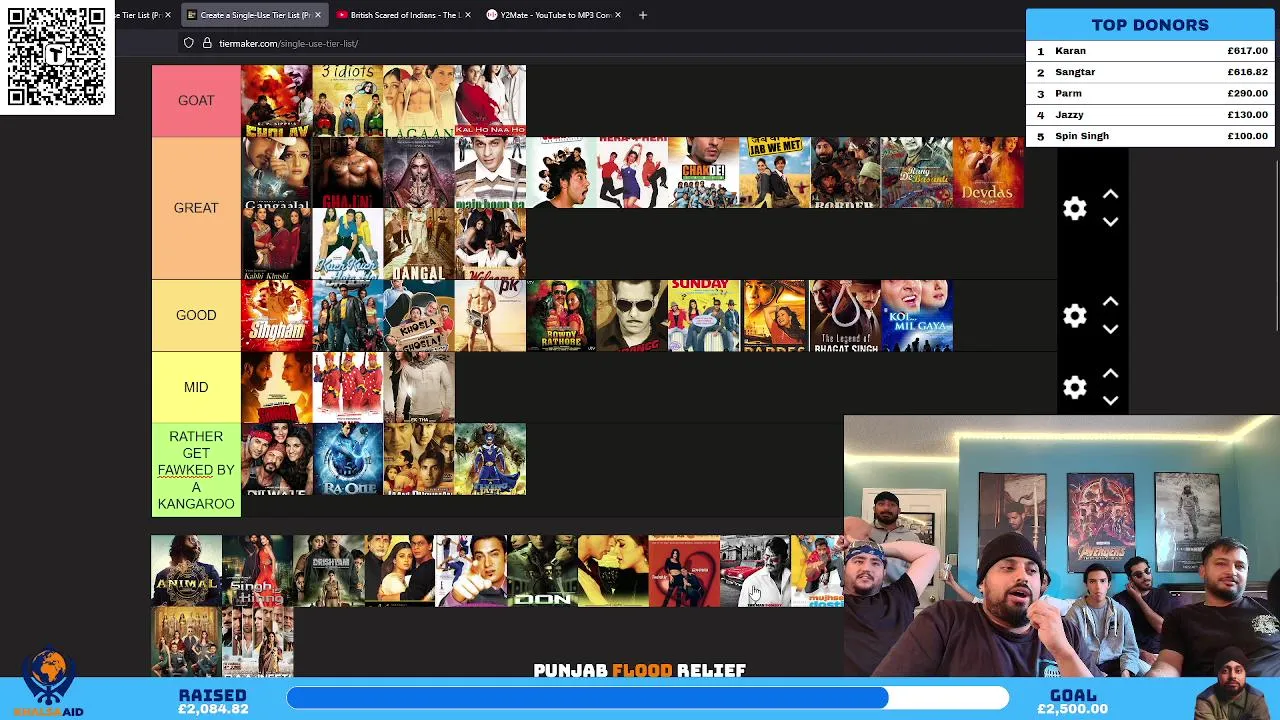The height and width of the screenshot is (720, 1280).
Task: Select the Chak De poster
Action: [703, 172]
